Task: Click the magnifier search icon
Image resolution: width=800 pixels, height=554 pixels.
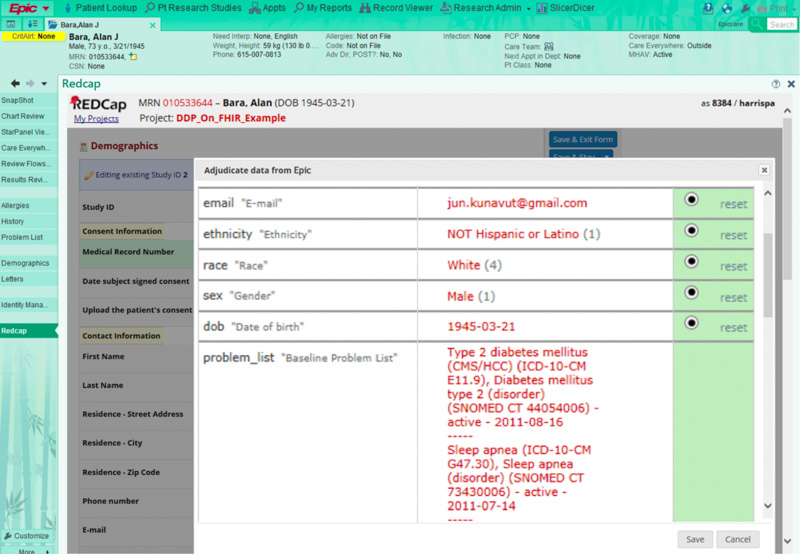Action: coord(757,24)
